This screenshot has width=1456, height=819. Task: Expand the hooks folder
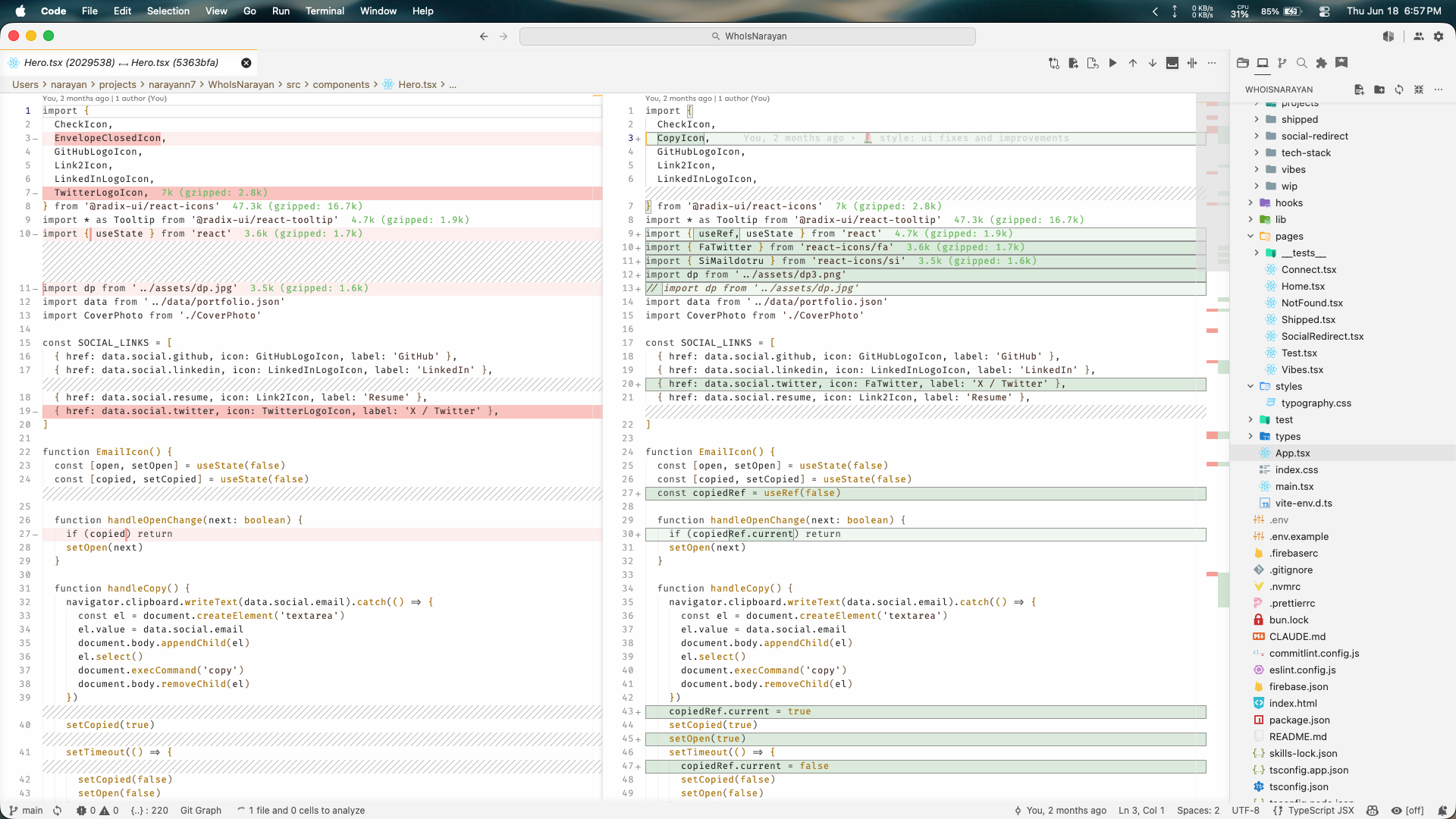pyautogui.click(x=1288, y=202)
